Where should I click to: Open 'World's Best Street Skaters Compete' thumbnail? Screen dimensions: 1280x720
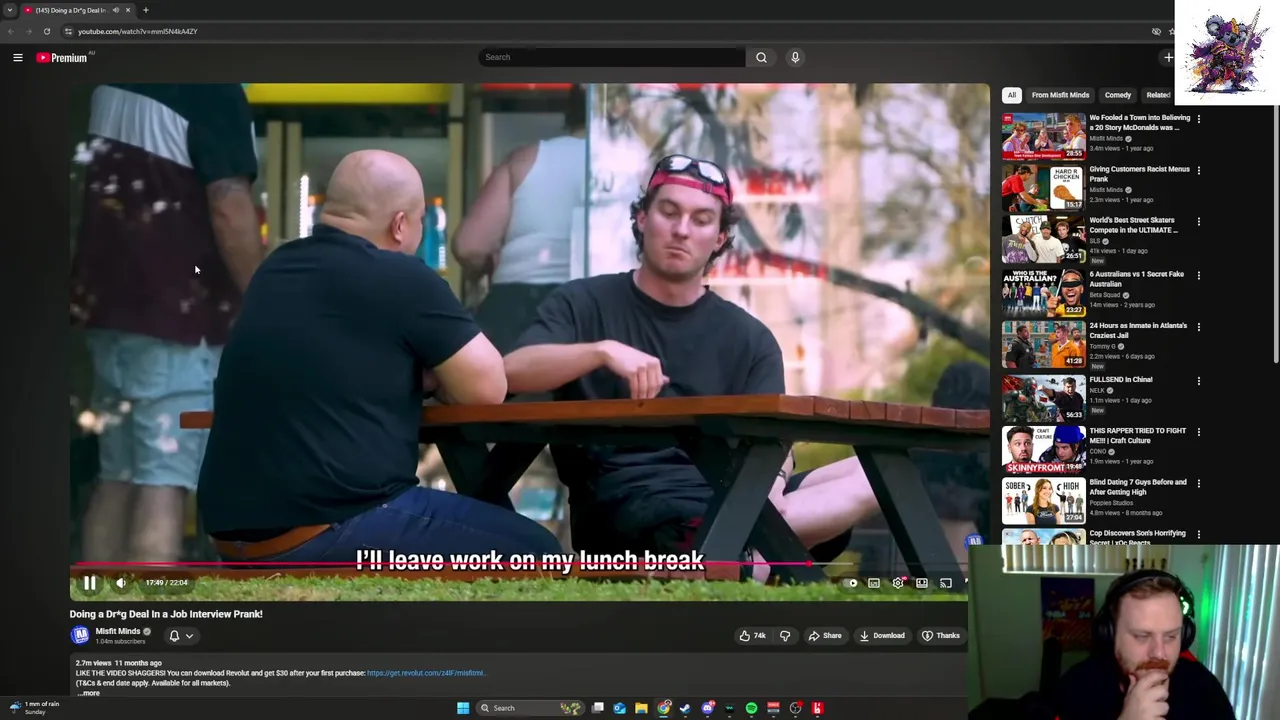(1043, 238)
